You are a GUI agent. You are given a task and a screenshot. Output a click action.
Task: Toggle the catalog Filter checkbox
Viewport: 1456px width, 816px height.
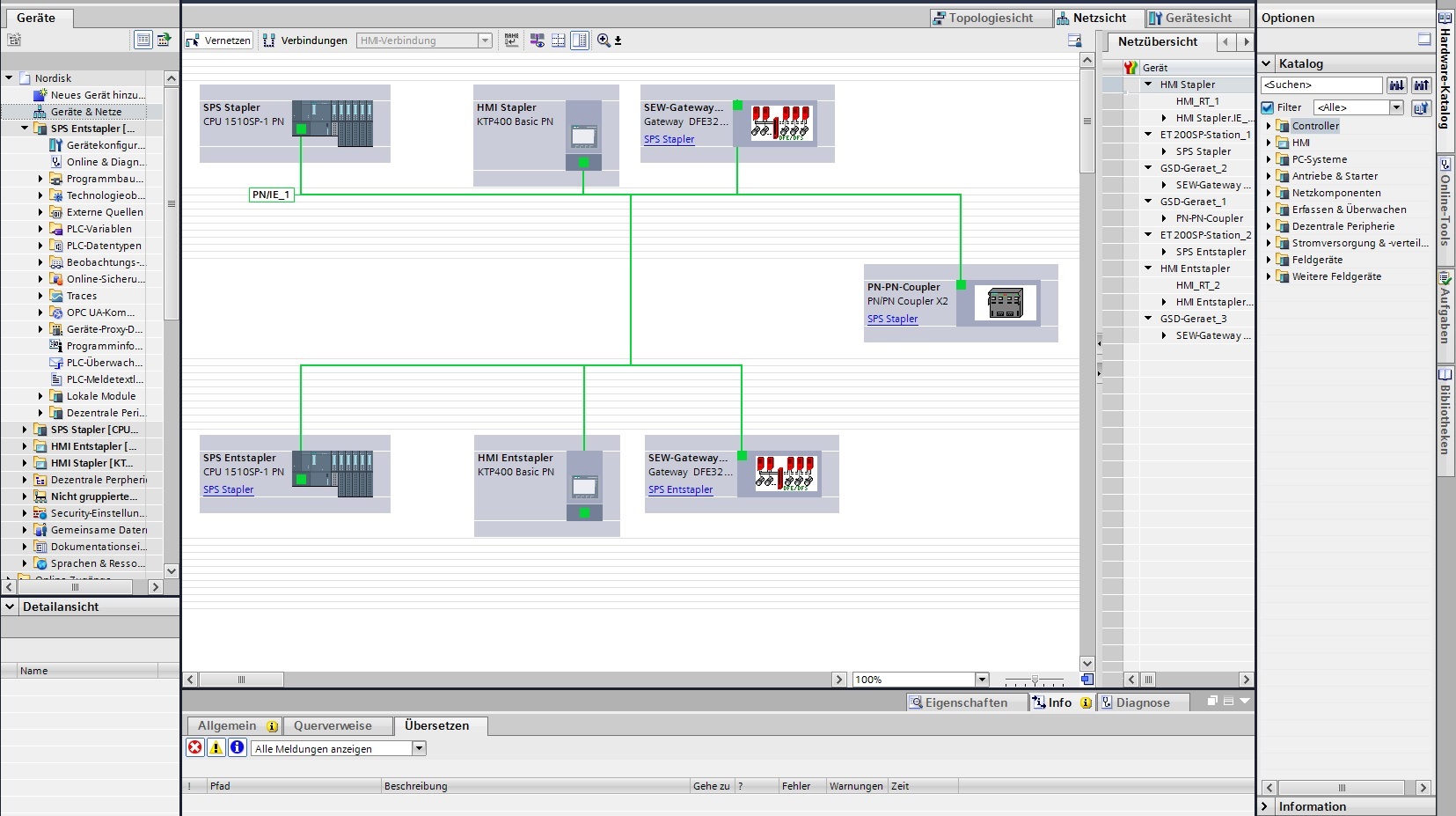[1268, 107]
